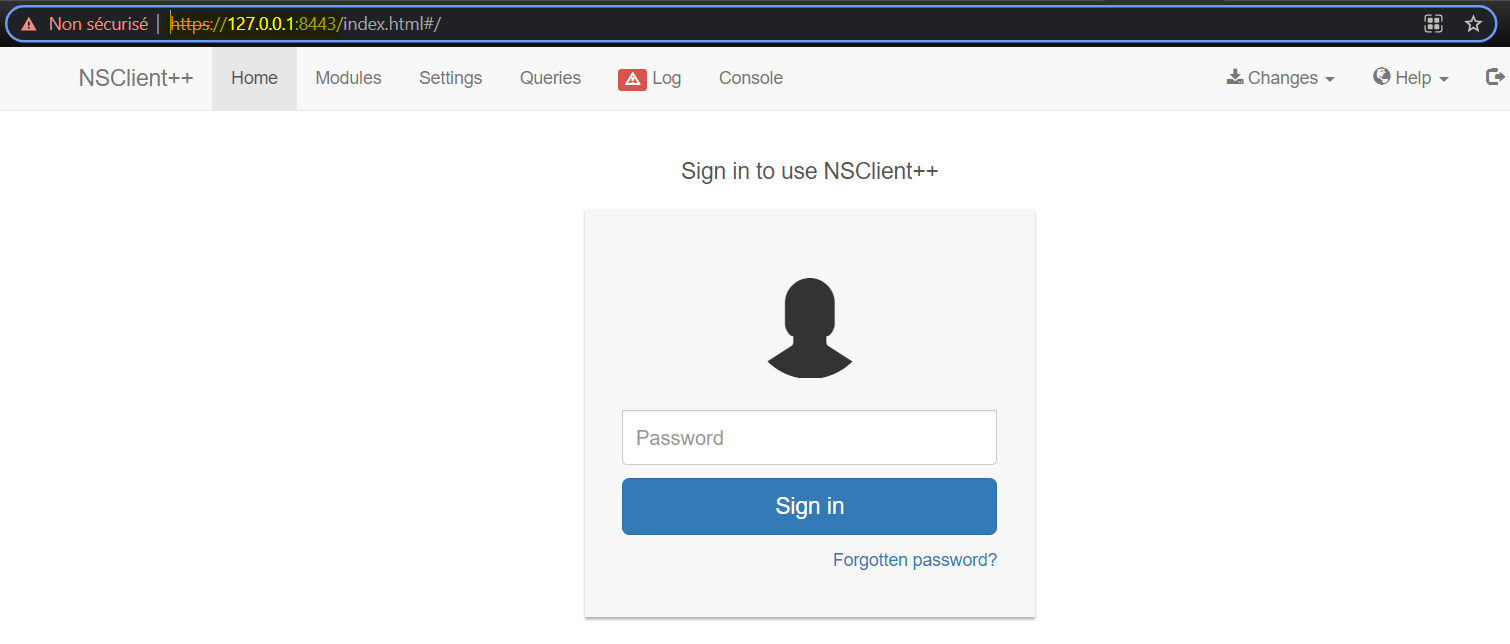Click the download icon beside Changes
Image resolution: width=1510 pixels, height=644 pixels.
click(1235, 77)
